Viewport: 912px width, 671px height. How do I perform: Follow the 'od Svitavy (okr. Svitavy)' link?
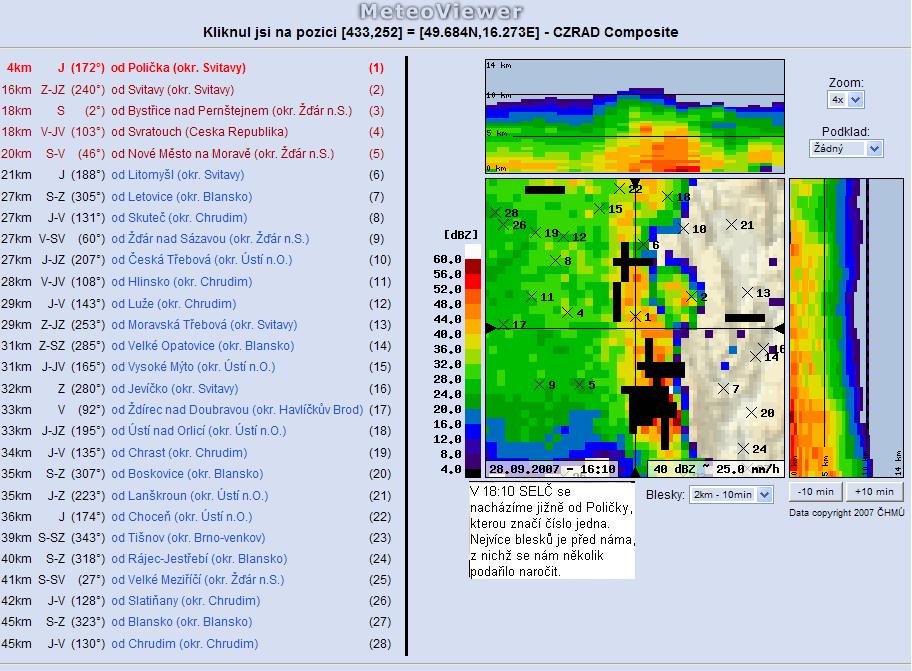[x=173, y=90]
